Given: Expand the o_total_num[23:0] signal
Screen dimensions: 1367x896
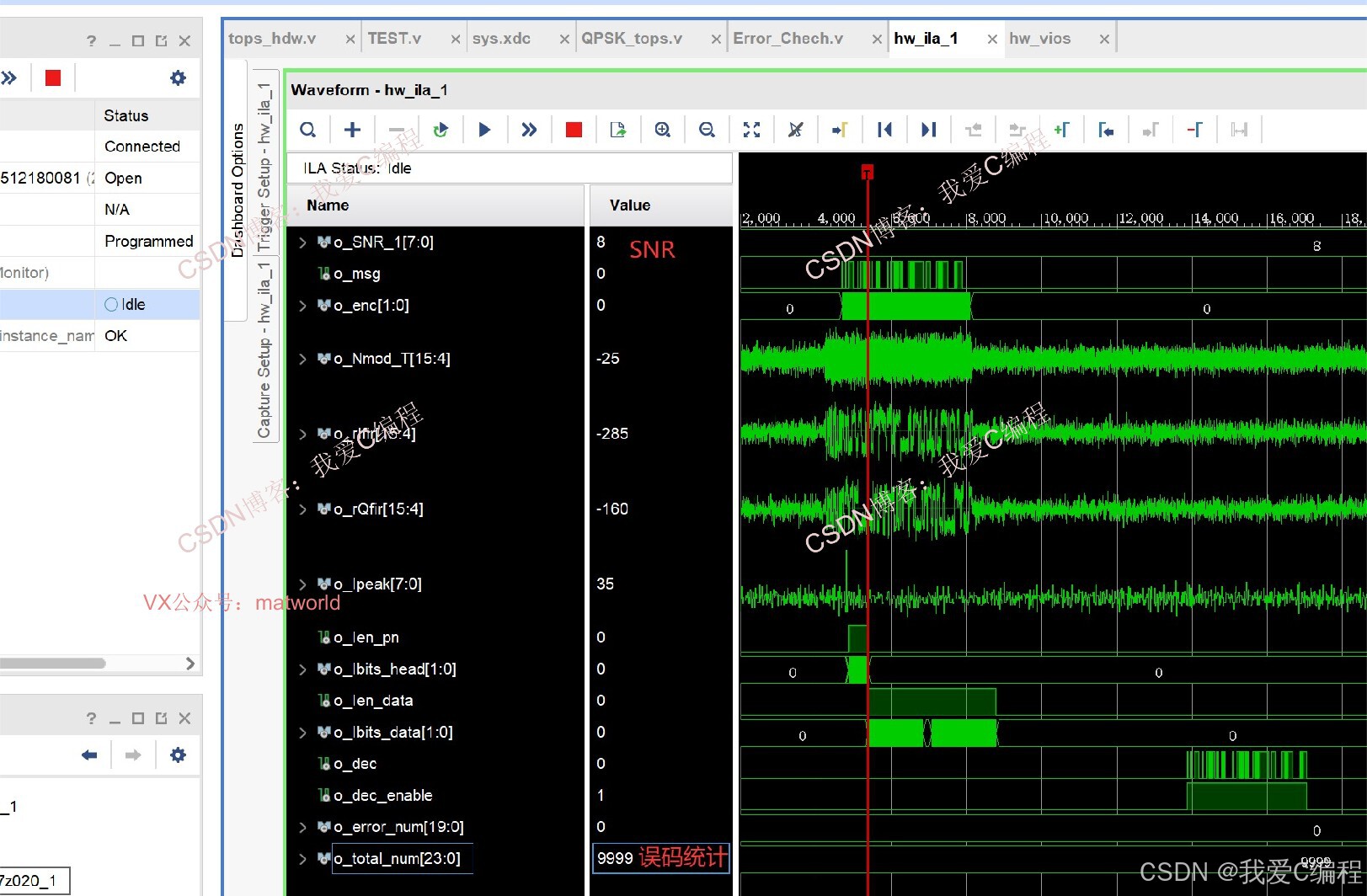Looking at the screenshot, I should [x=303, y=859].
